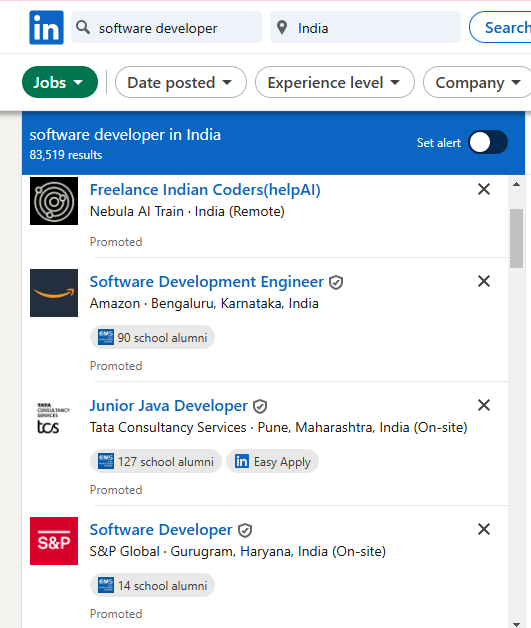This screenshot has width=531, height=628.
Task: Dismiss the Freelance Indian Coders job
Action: [x=484, y=189]
